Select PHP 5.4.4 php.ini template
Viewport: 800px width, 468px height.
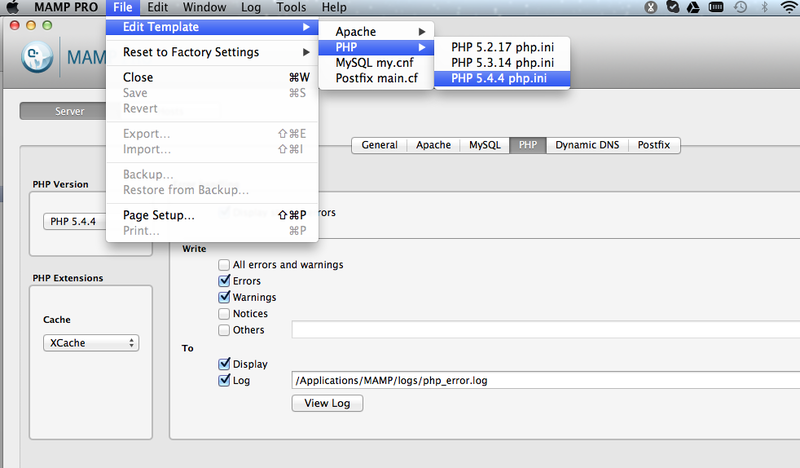tap(502, 78)
